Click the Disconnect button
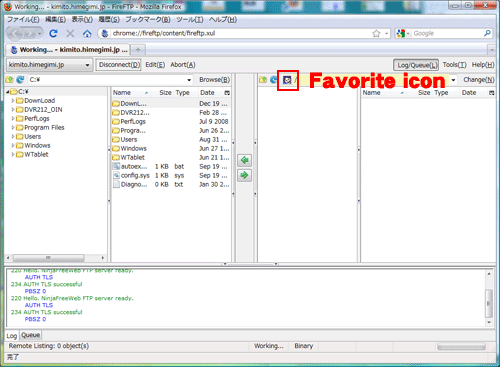This screenshot has height=367, width=500. [119, 65]
